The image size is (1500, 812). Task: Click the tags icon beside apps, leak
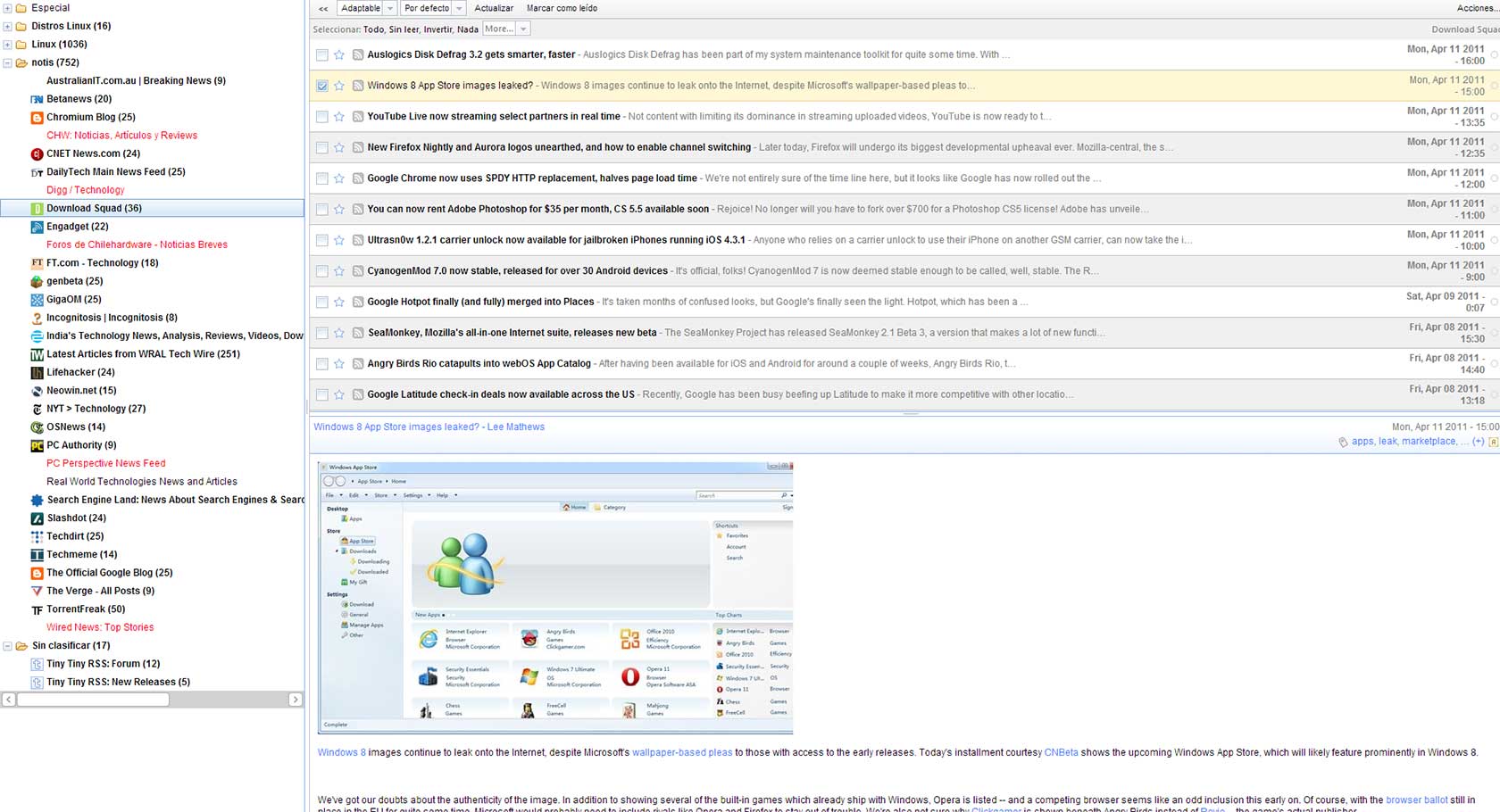point(1343,442)
